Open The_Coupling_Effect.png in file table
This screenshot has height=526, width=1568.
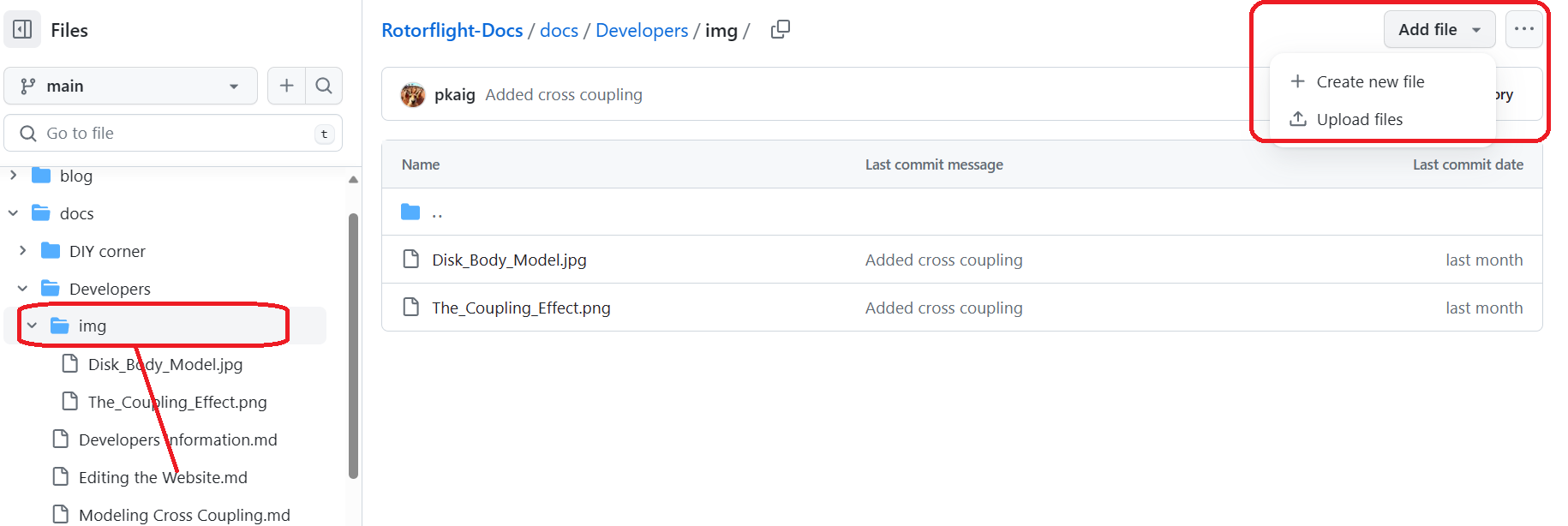(x=521, y=308)
